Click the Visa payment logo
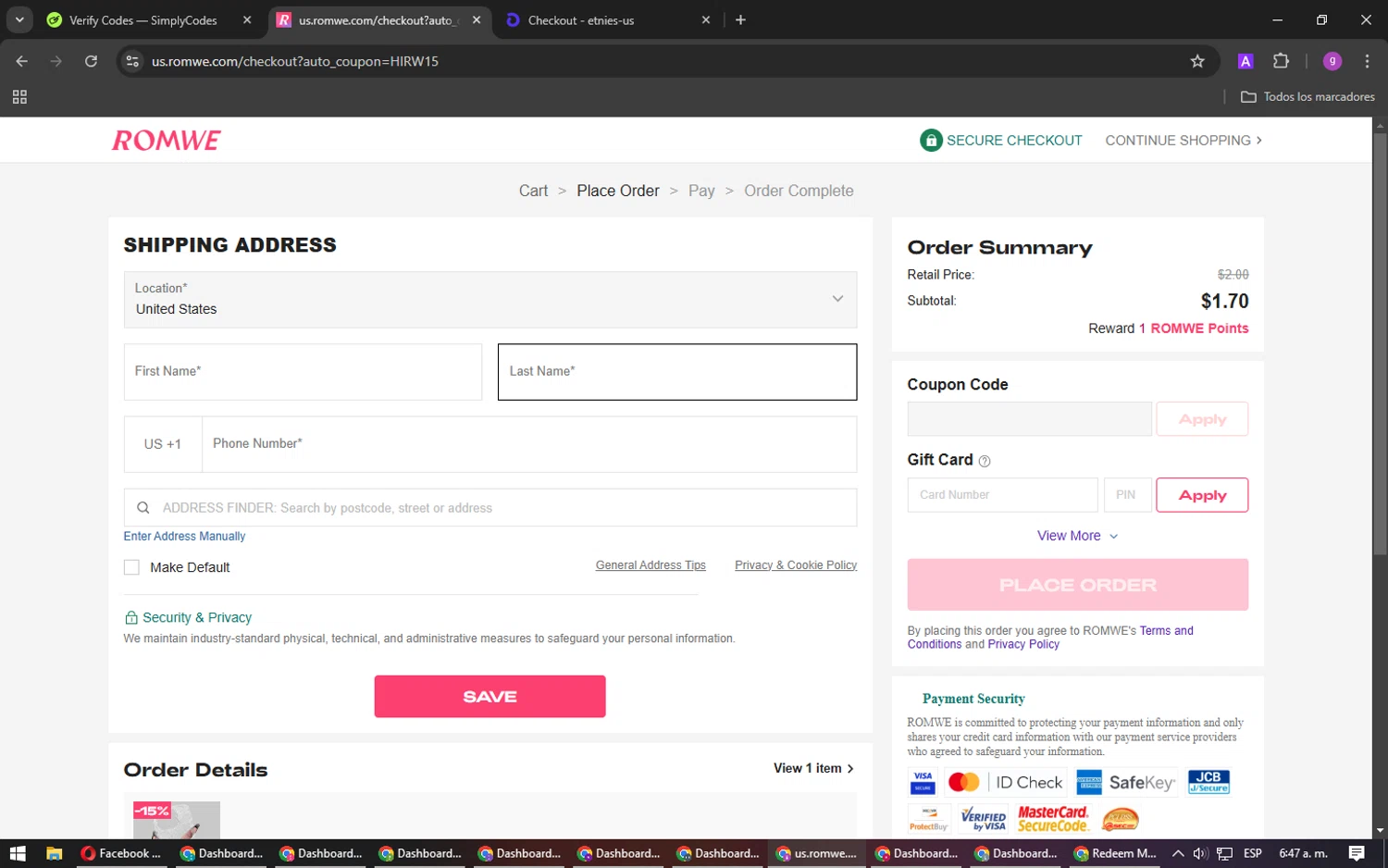Screen dimensions: 1388x868 coord(923,783)
